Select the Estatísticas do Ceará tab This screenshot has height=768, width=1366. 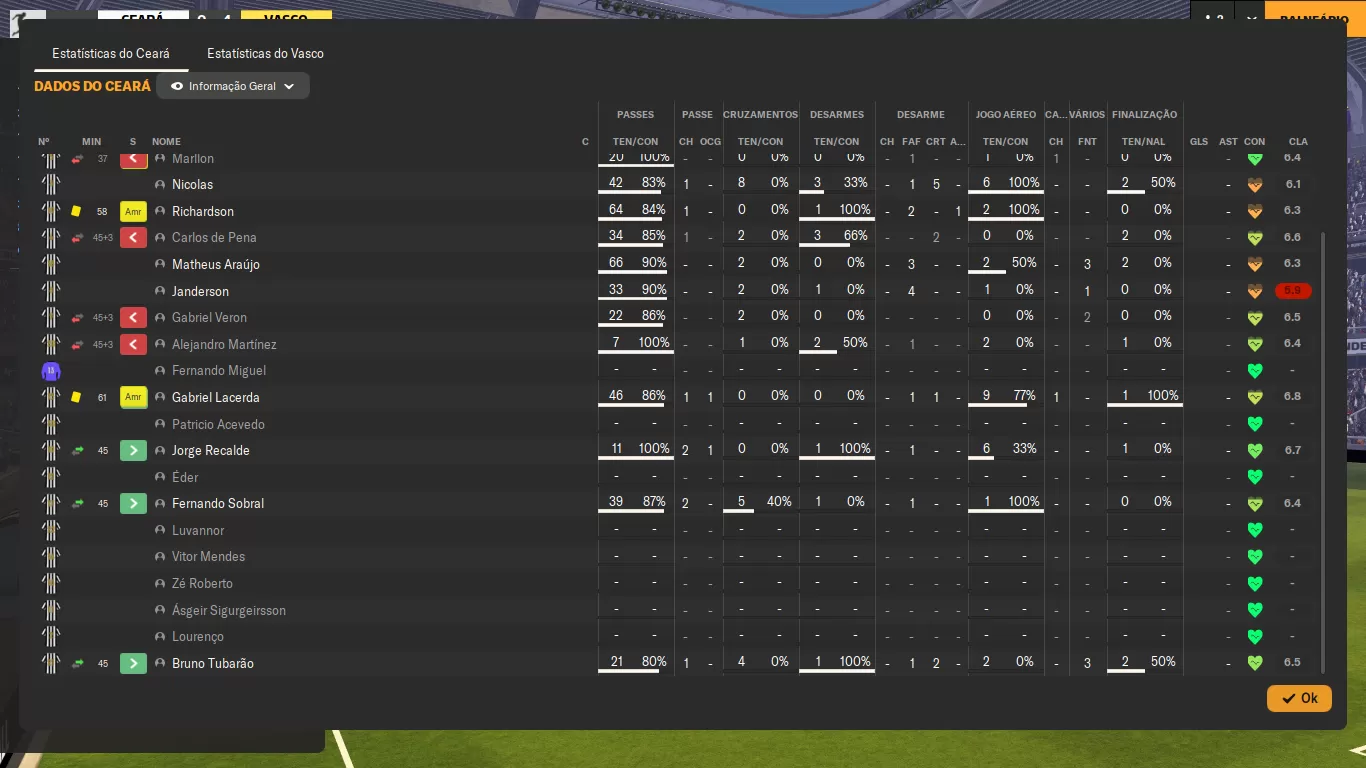111,53
